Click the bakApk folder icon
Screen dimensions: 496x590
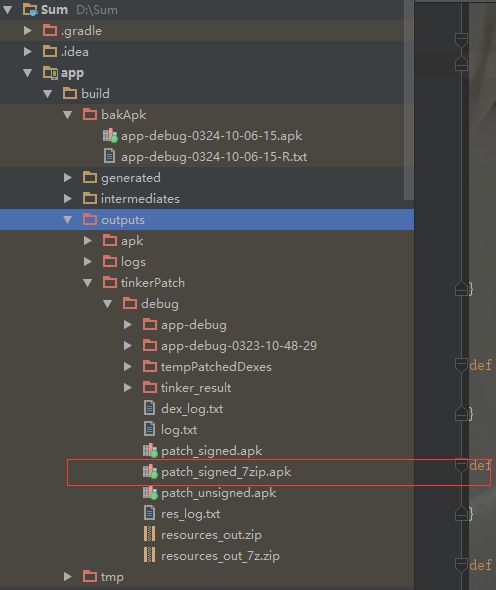point(90,114)
